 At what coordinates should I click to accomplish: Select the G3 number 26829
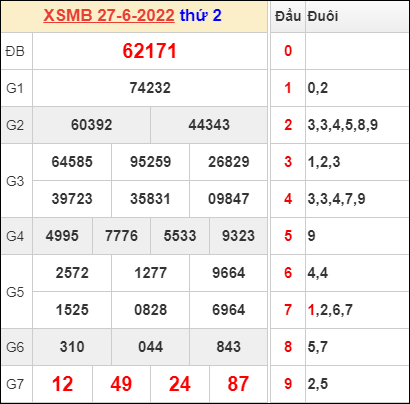coord(229,162)
